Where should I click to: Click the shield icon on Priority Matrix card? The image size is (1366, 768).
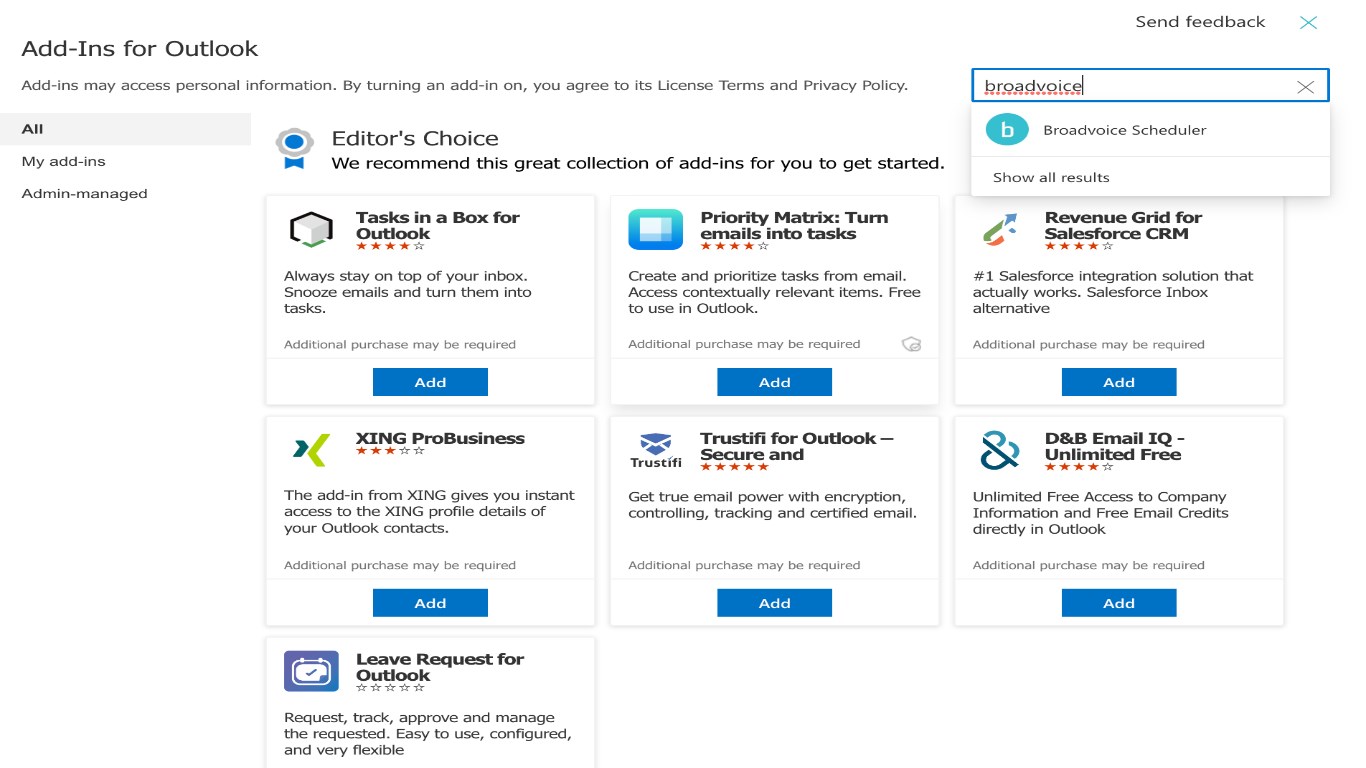(911, 344)
